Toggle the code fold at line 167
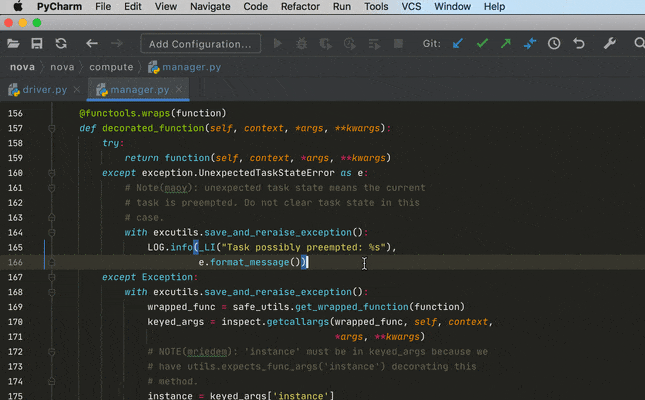 point(50,277)
